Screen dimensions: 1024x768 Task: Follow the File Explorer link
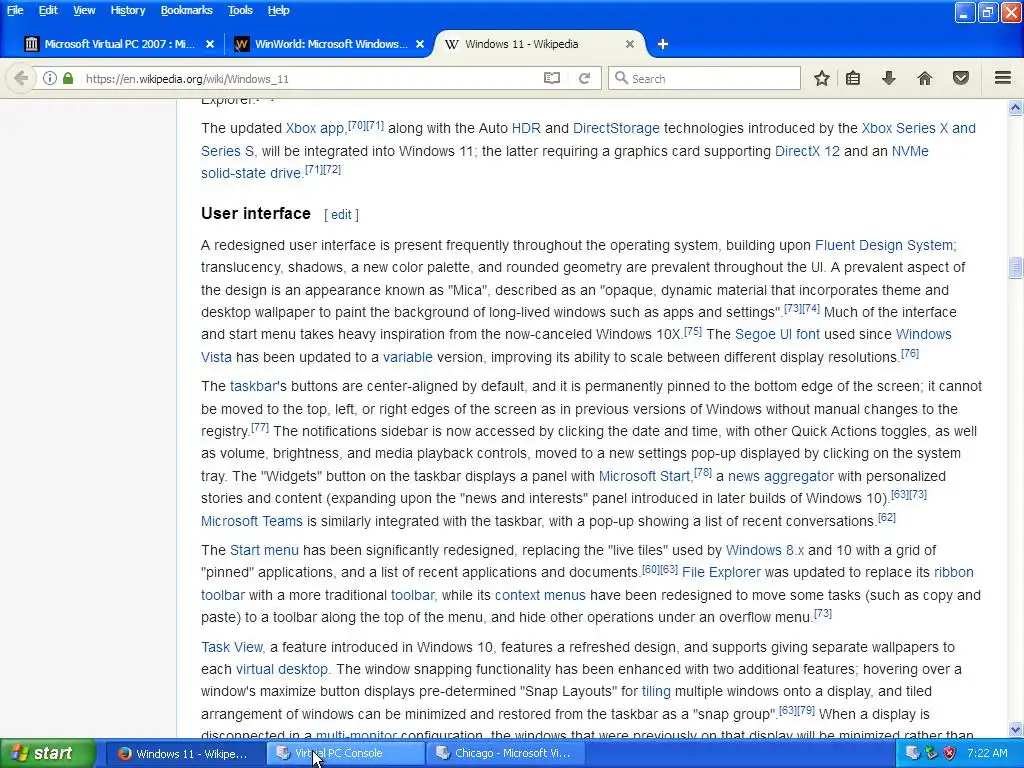pos(721,573)
